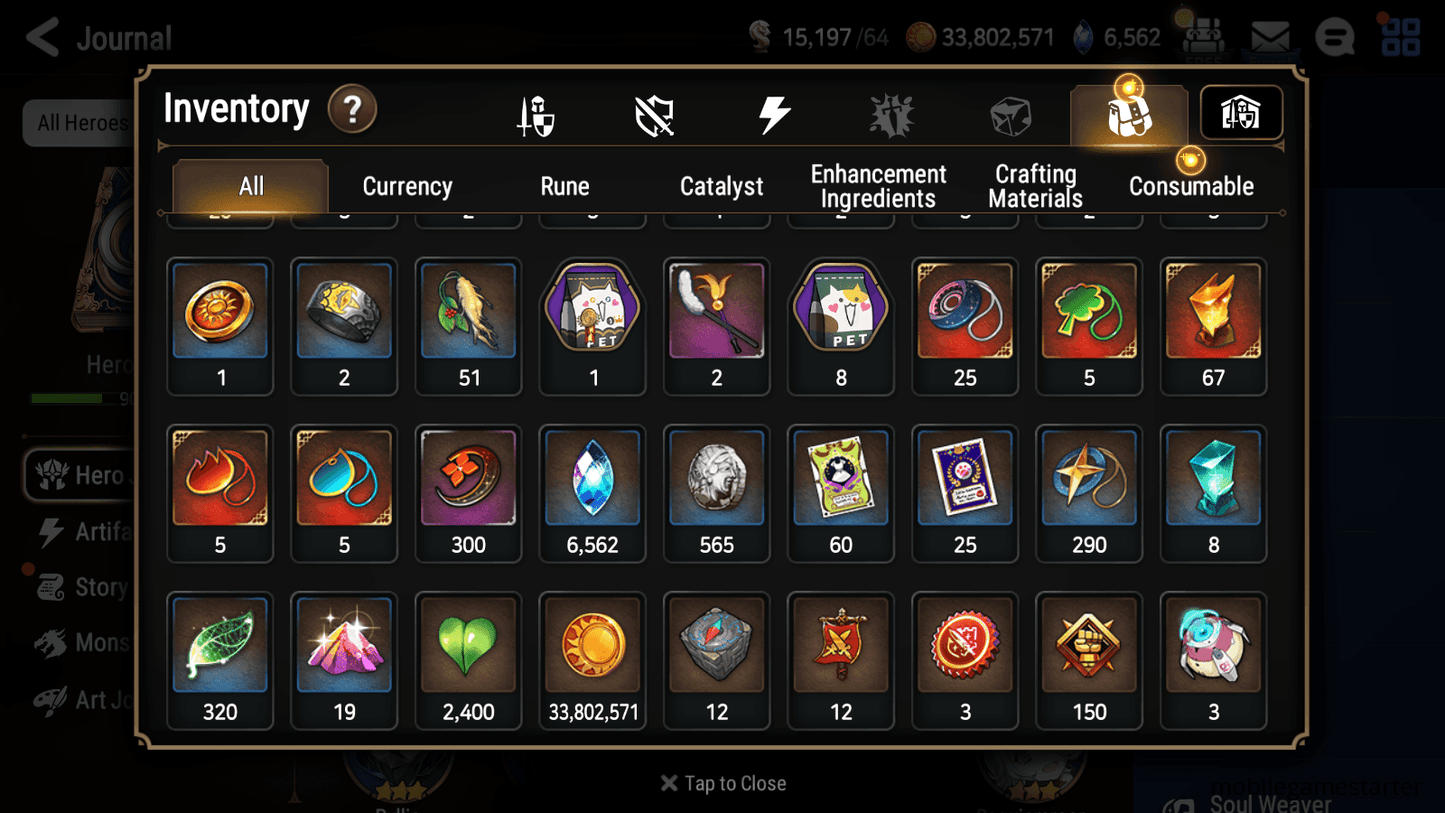Open the storage house icon button
The height and width of the screenshot is (813, 1445).
(x=1241, y=113)
